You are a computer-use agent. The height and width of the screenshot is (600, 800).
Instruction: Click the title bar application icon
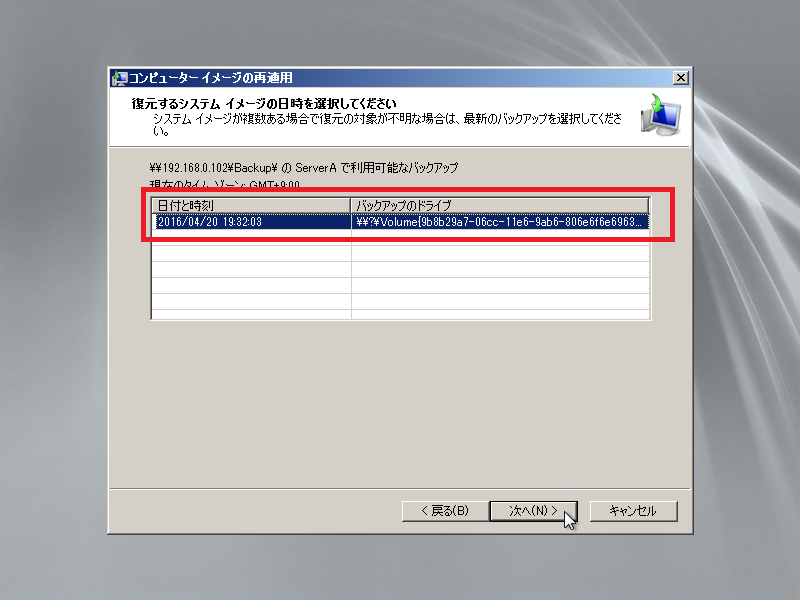pos(119,78)
